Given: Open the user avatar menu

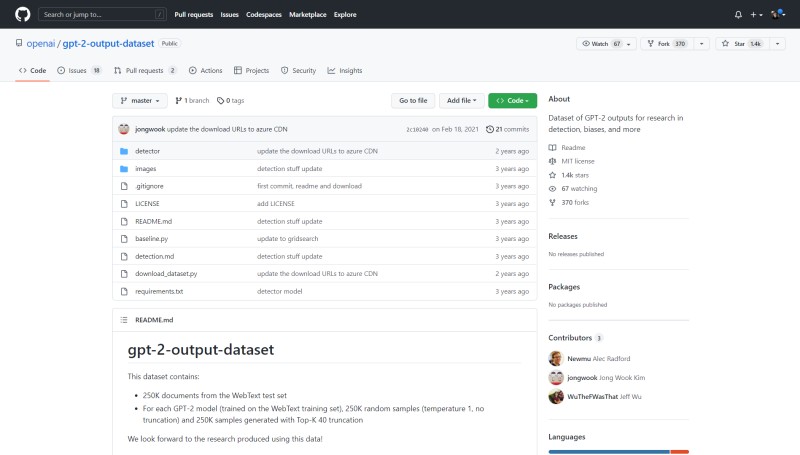Looking at the screenshot, I should [778, 14].
